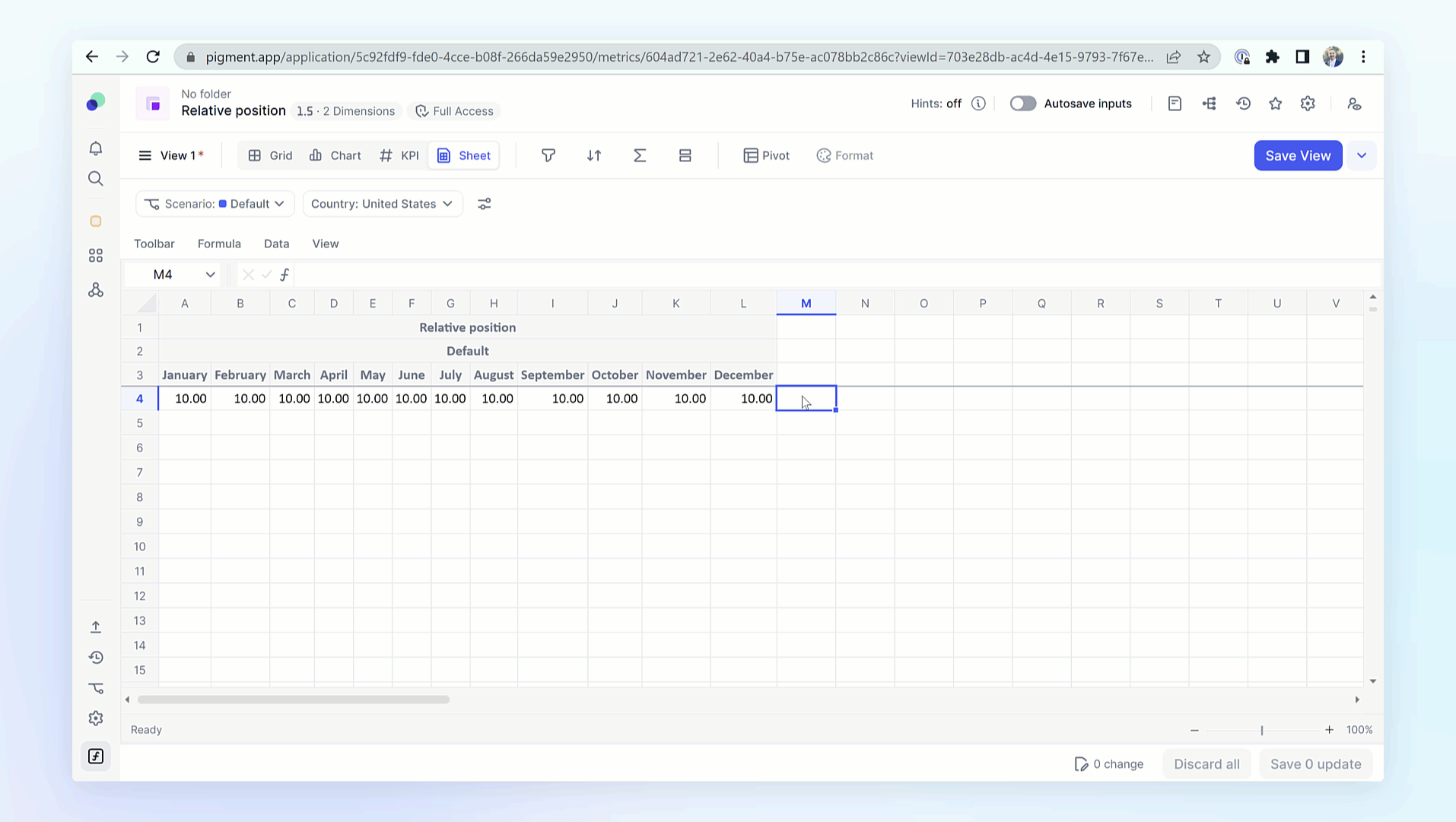1456x822 pixels.
Task: Open the dependency diagram icon in header
Action: pyautogui.click(x=1209, y=104)
